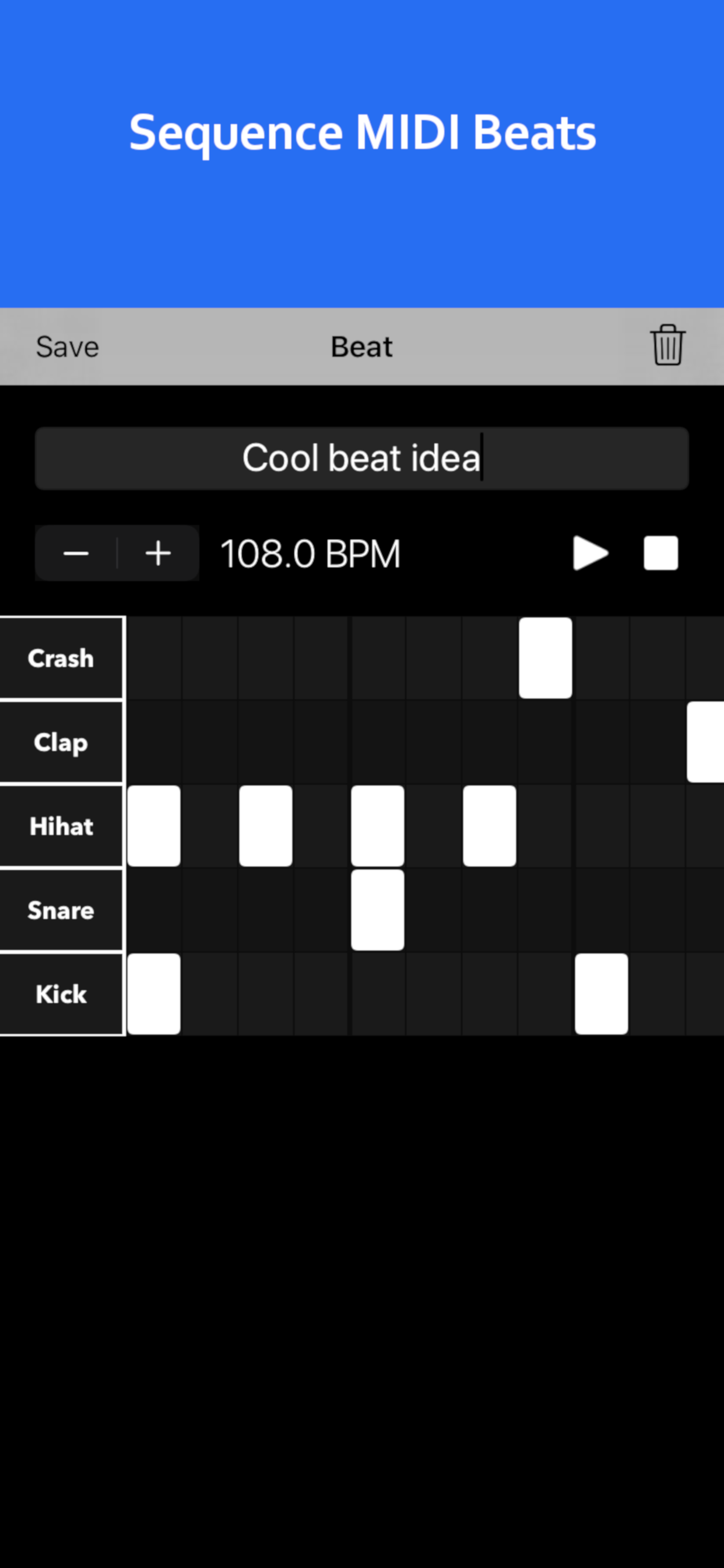Screen dimensions: 724x1568
Task: Select the Crash row label
Action: pyautogui.click(x=61, y=657)
